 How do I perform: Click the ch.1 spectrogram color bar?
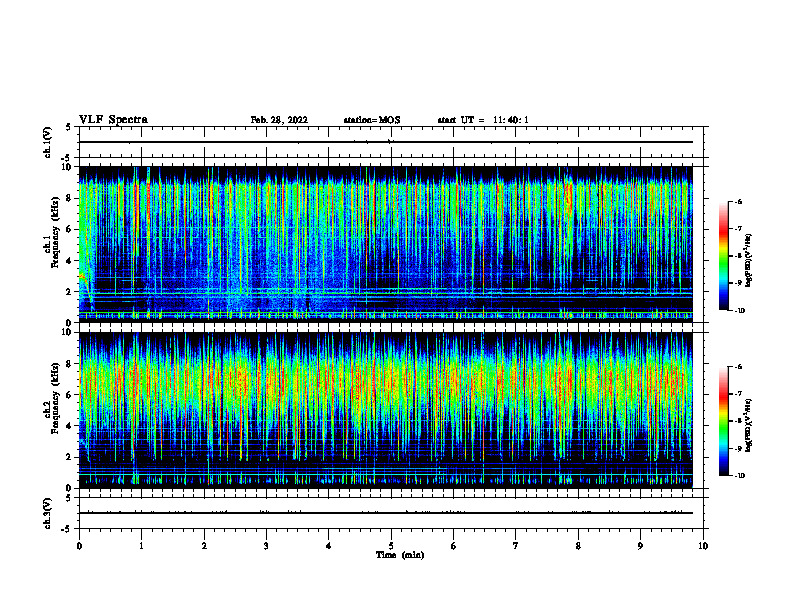click(x=723, y=256)
